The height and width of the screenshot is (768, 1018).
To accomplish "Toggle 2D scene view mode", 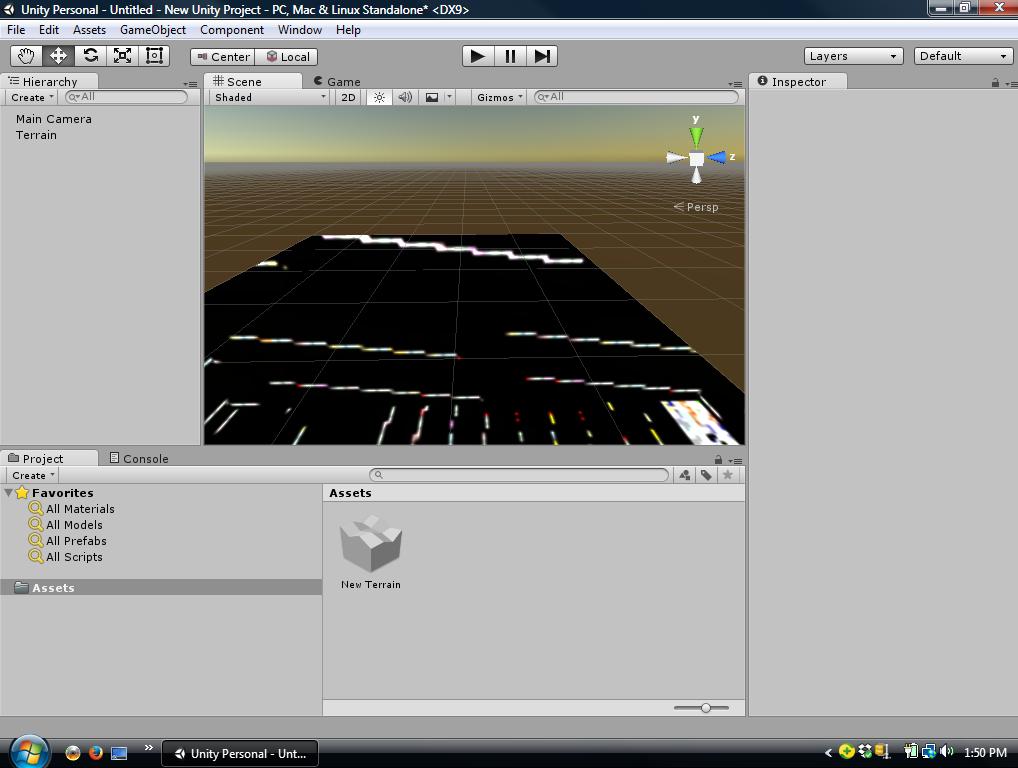I will point(347,97).
